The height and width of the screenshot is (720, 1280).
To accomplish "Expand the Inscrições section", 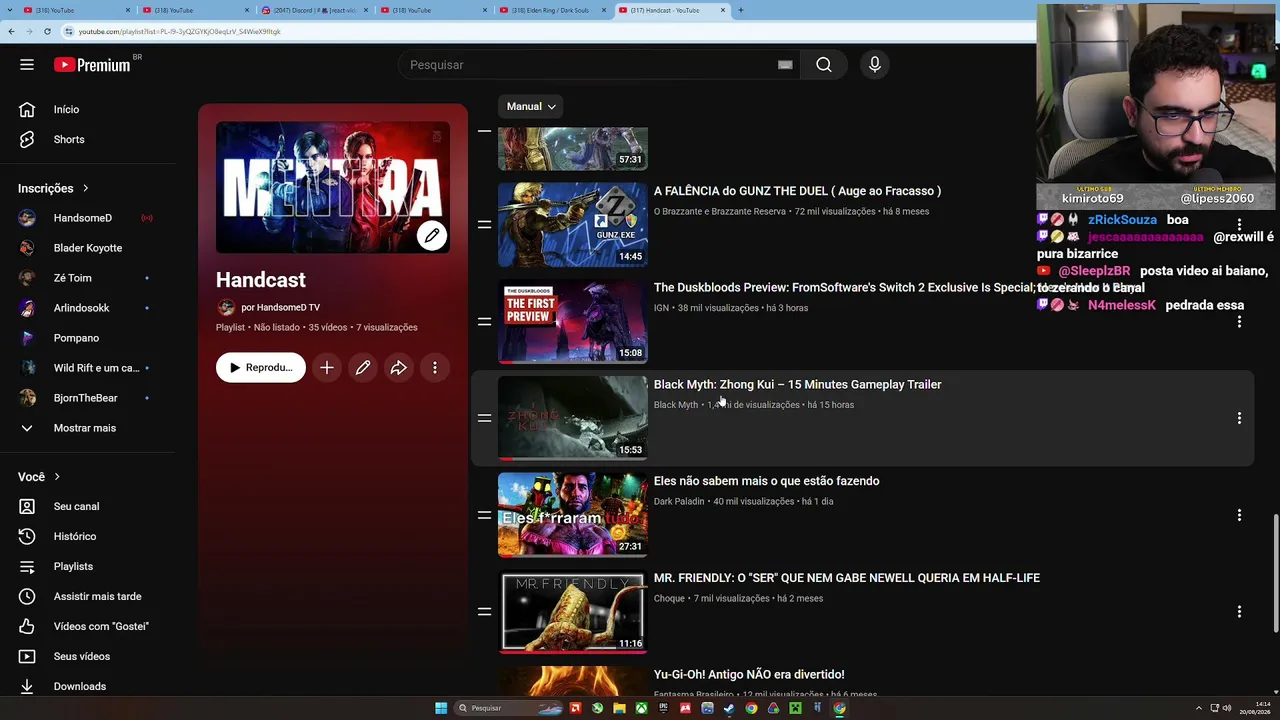I will pyautogui.click(x=53, y=188).
